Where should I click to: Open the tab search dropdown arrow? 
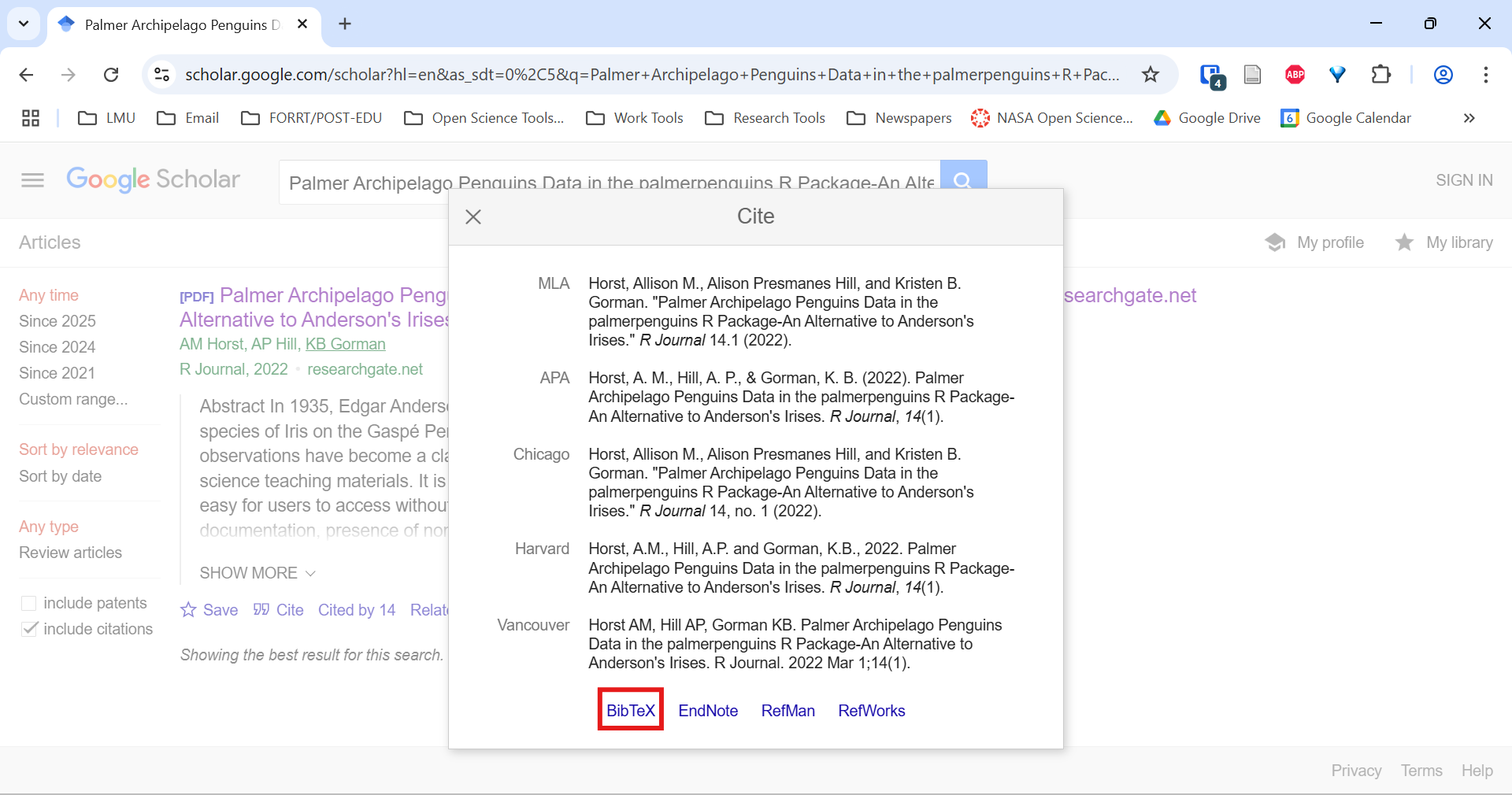click(x=24, y=24)
